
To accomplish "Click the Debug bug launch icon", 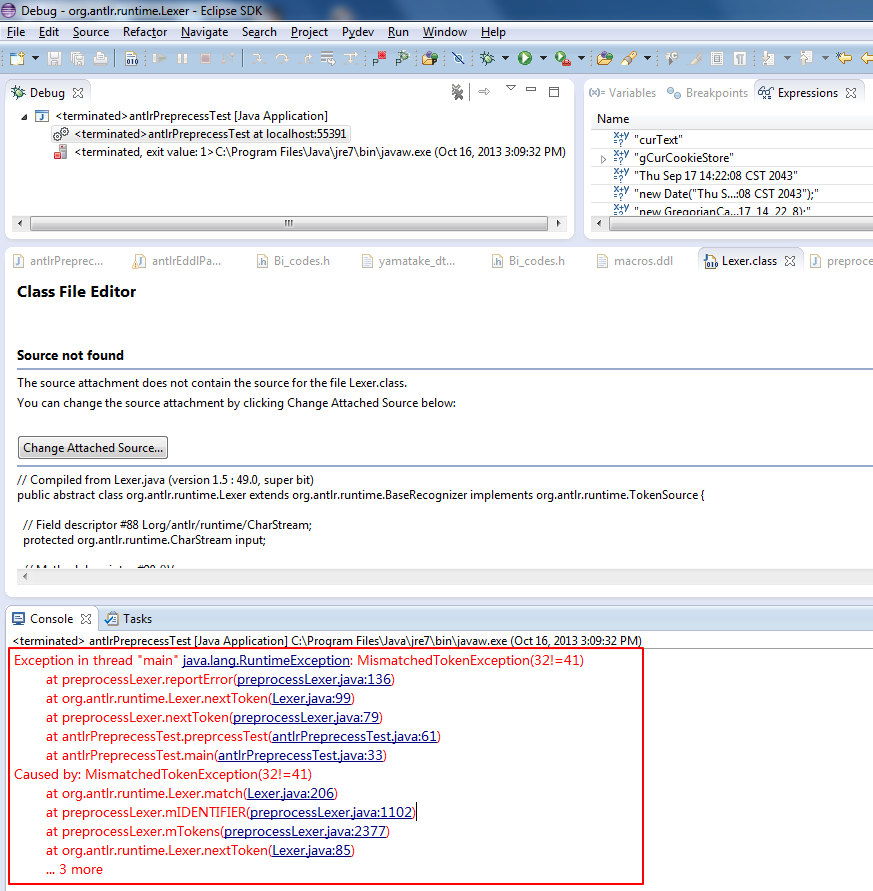I will click(x=487, y=58).
